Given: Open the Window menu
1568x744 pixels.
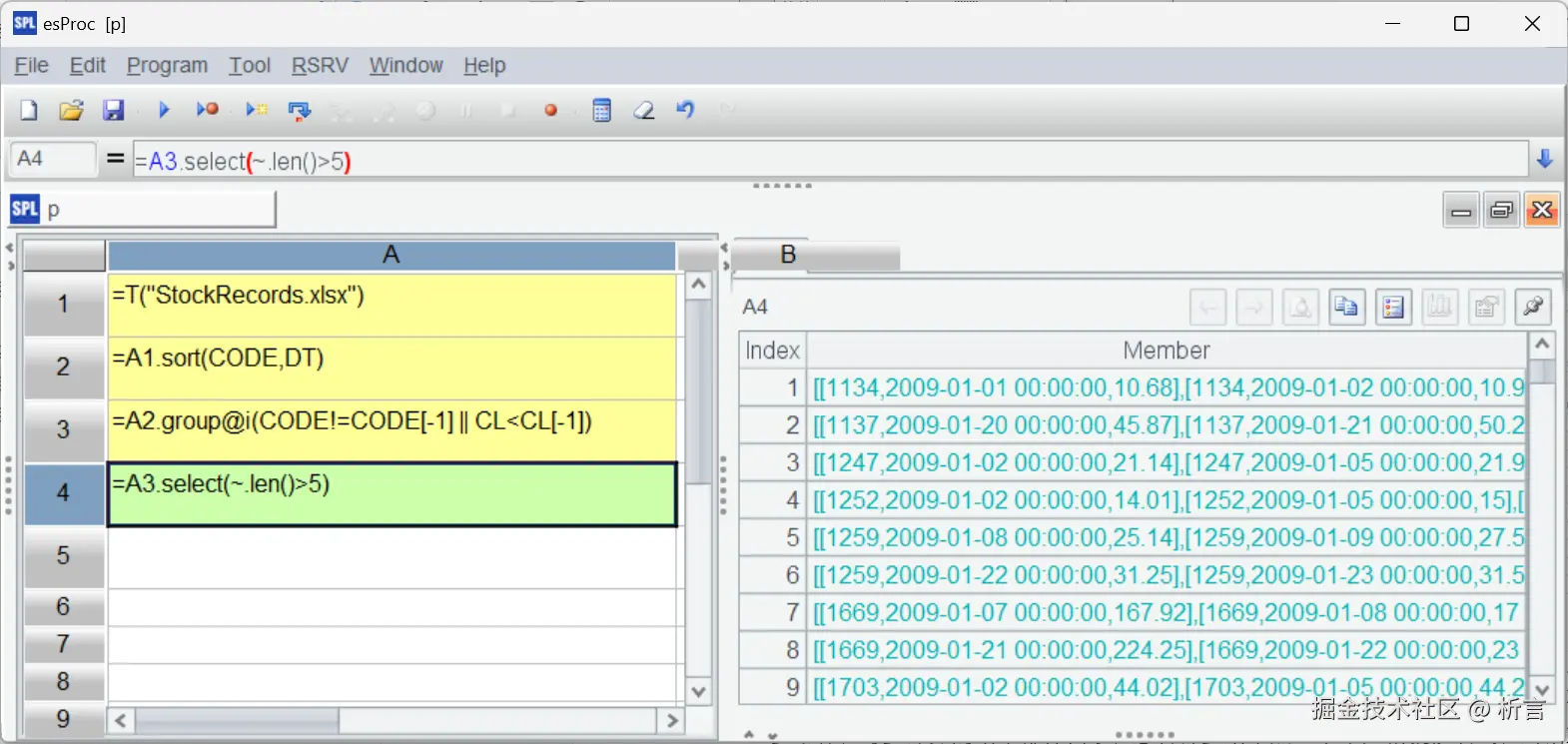Looking at the screenshot, I should 405,66.
